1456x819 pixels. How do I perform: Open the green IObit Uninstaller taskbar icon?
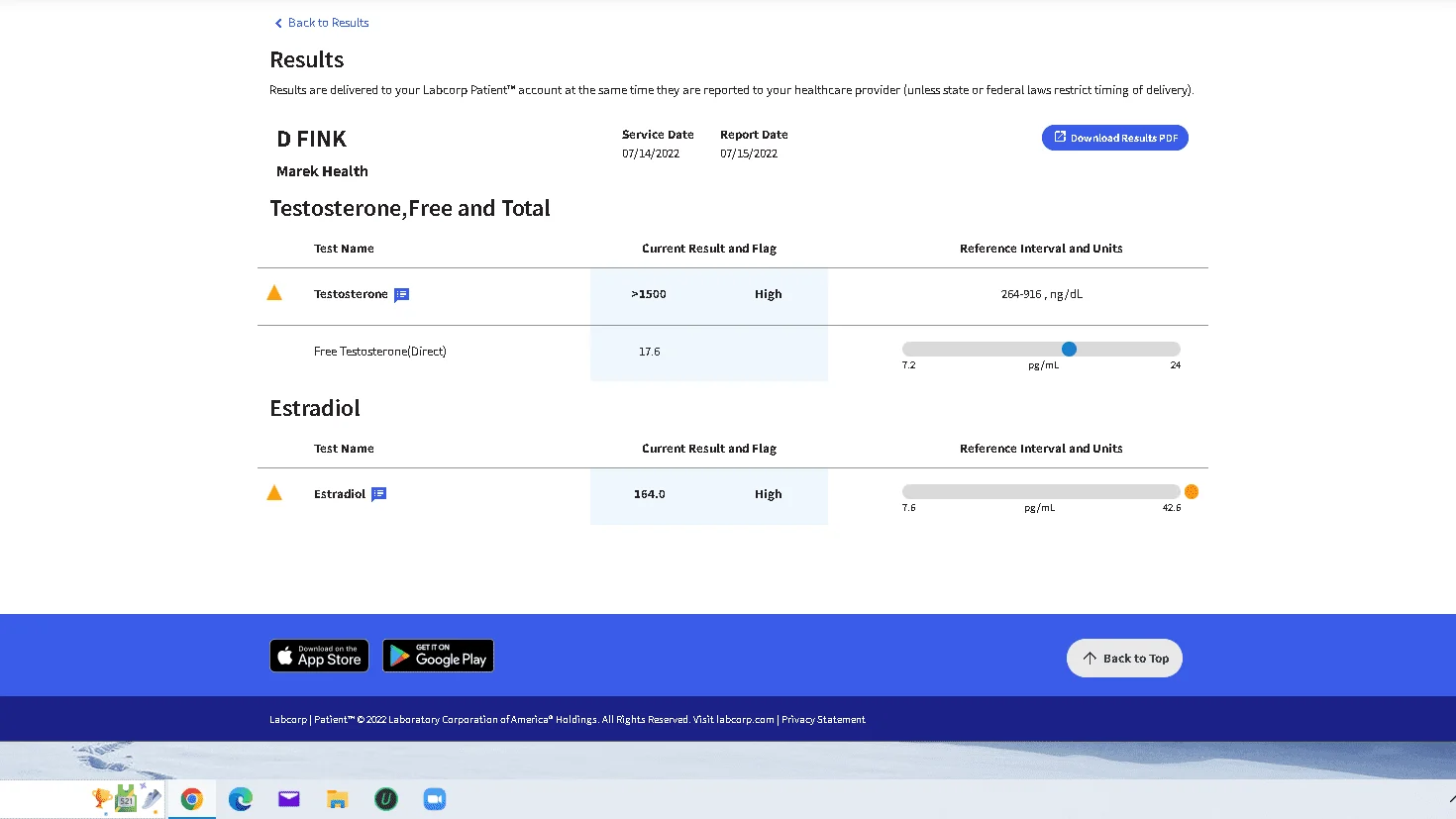click(x=386, y=799)
